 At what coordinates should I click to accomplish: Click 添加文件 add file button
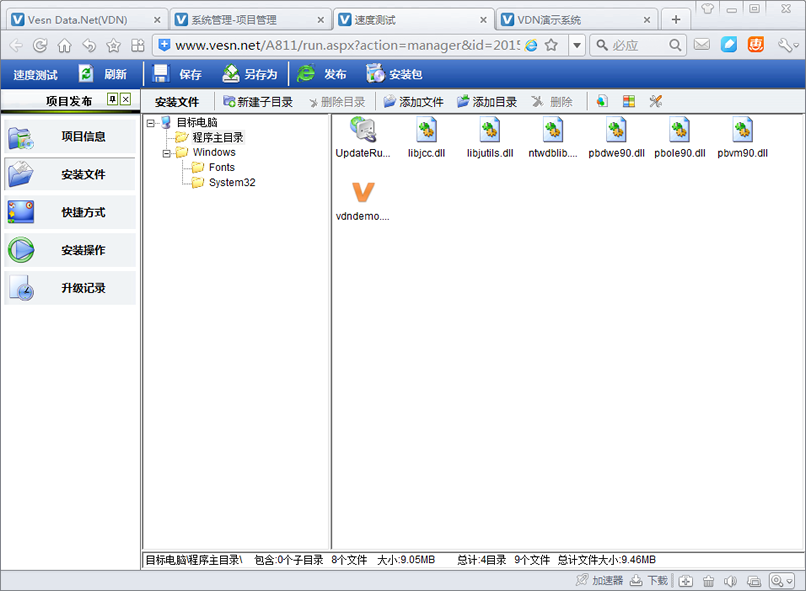[x=413, y=102]
